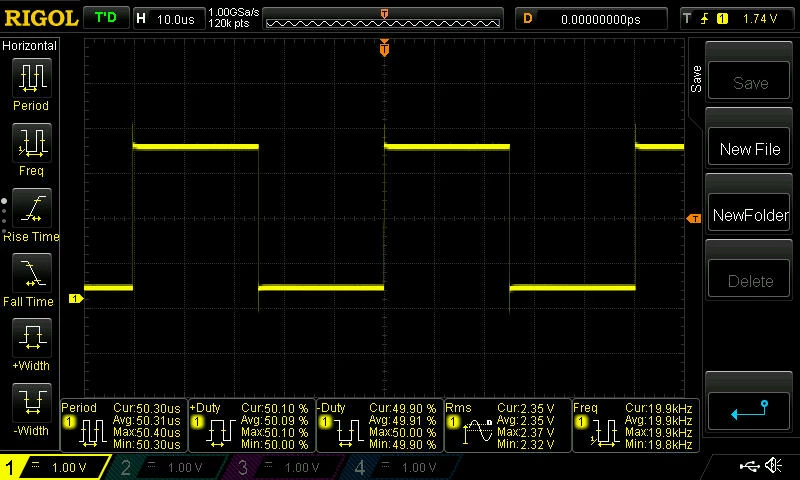Open the Save side tab

pyautogui.click(x=696, y=79)
